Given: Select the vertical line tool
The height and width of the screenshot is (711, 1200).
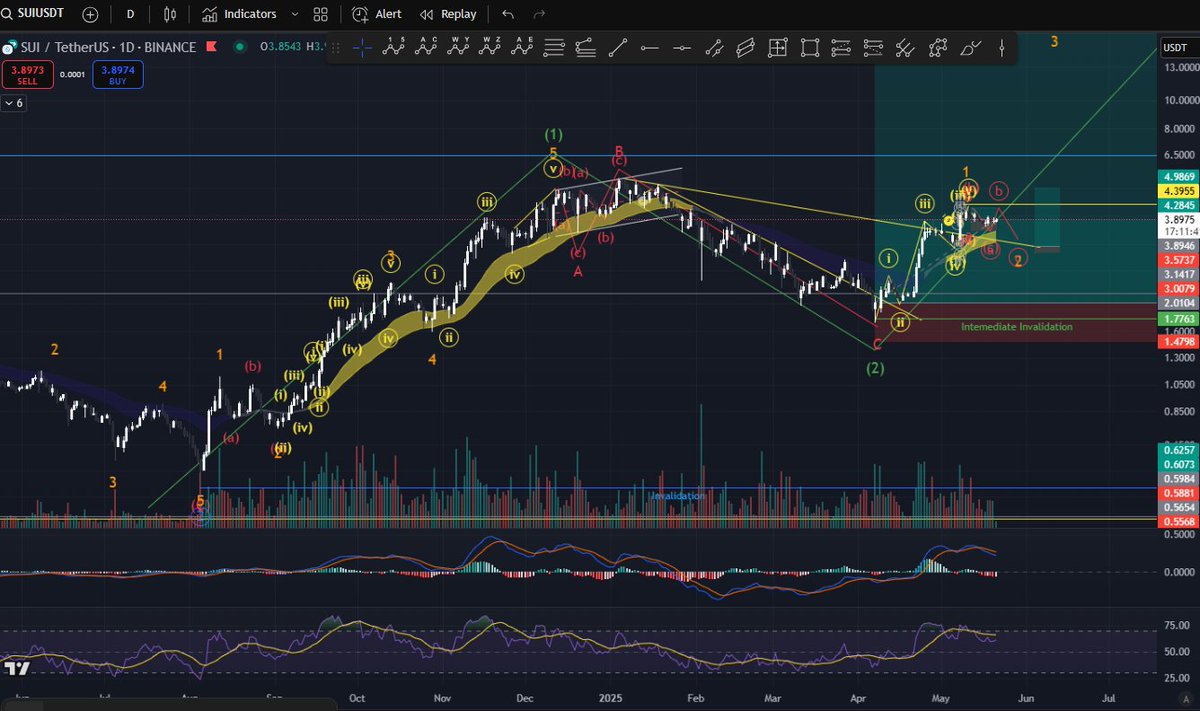Looking at the screenshot, I should pos(1002,47).
